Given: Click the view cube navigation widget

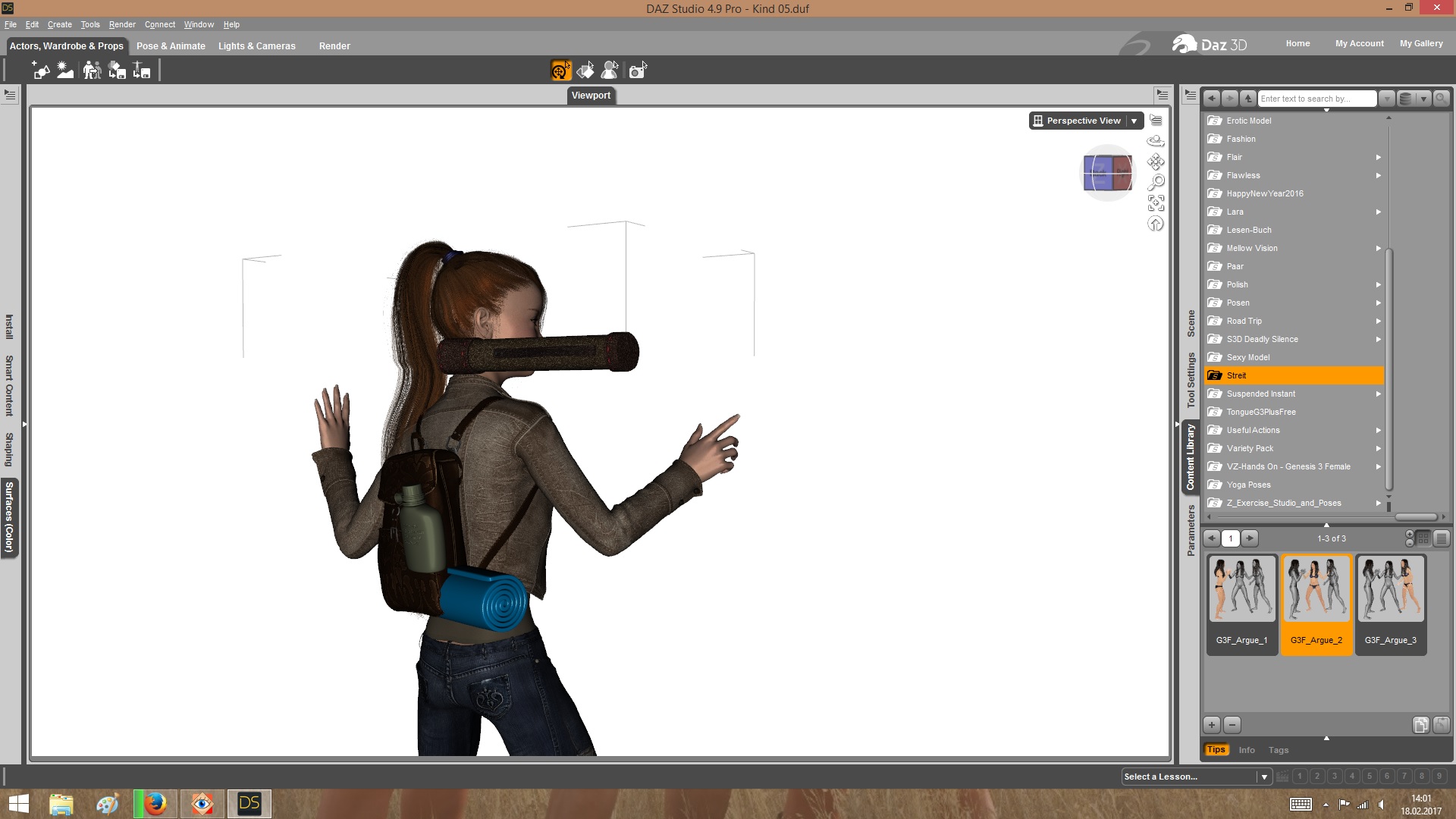Looking at the screenshot, I should tap(1107, 173).
